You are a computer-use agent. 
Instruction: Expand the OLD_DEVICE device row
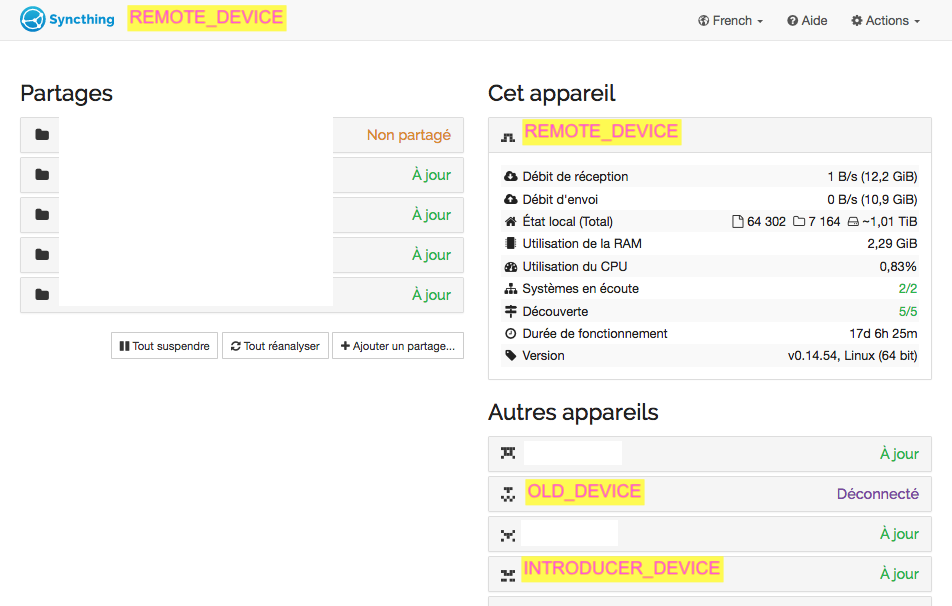pos(710,494)
